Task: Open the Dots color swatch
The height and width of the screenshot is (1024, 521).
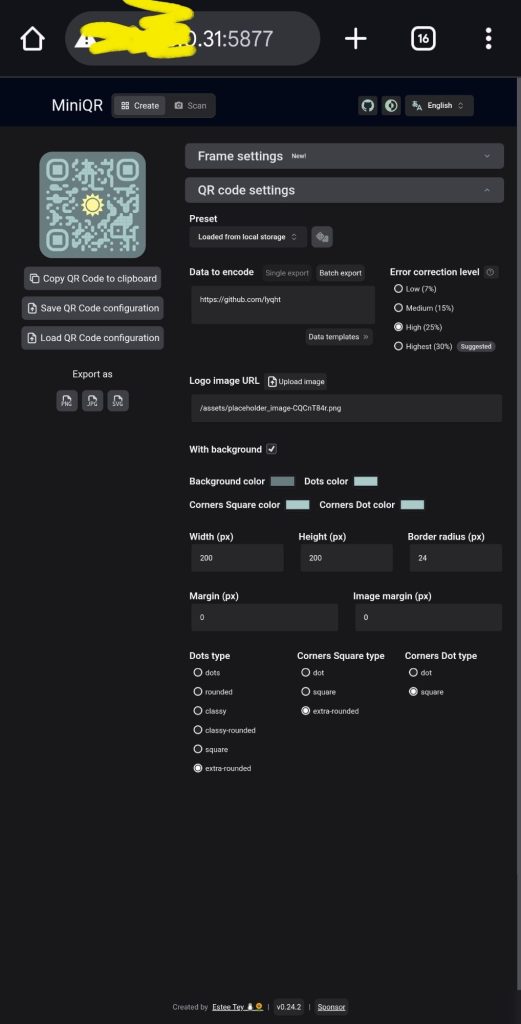Action: pos(366,481)
